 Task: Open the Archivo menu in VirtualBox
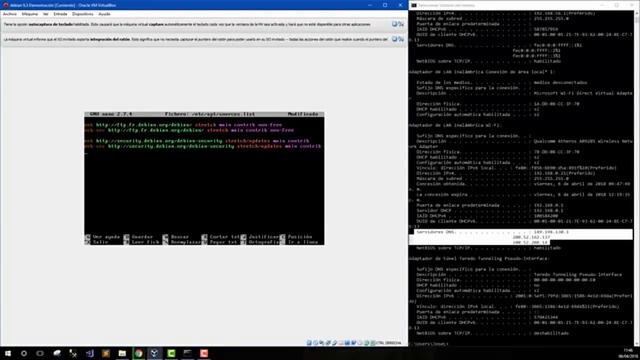[x=10, y=14]
